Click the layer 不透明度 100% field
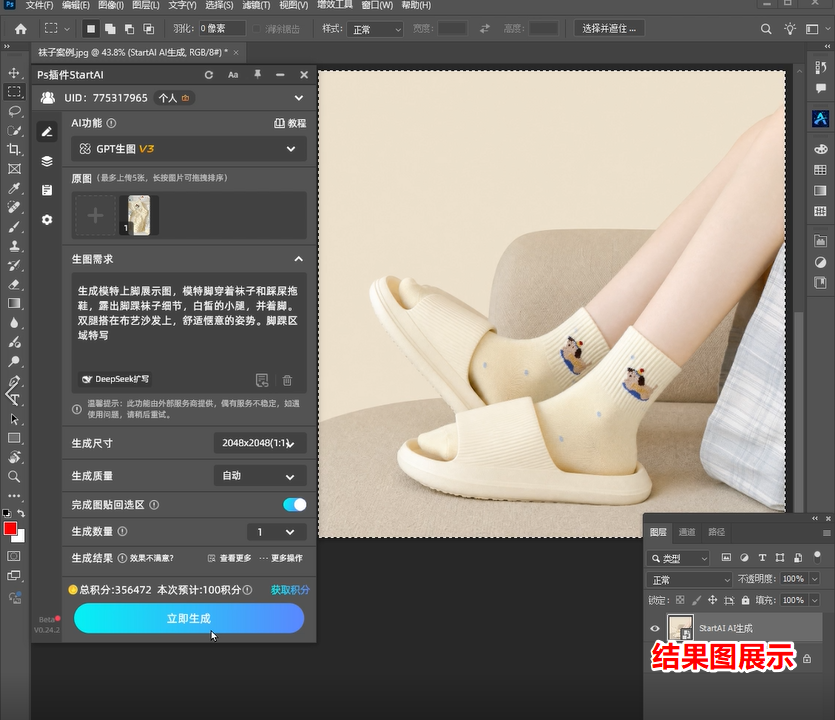The height and width of the screenshot is (720, 835). pos(793,579)
